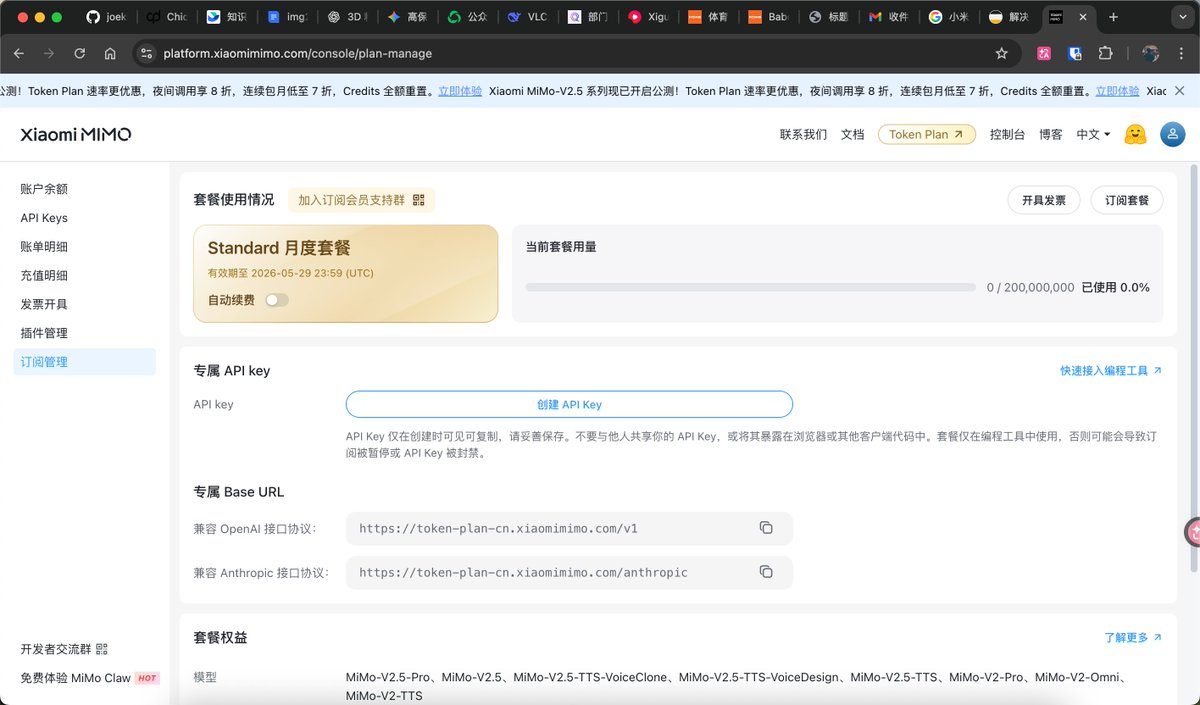Image resolution: width=1200 pixels, height=705 pixels.
Task: Click the '0 / 200,000,000' usage text
Action: 1030,287
